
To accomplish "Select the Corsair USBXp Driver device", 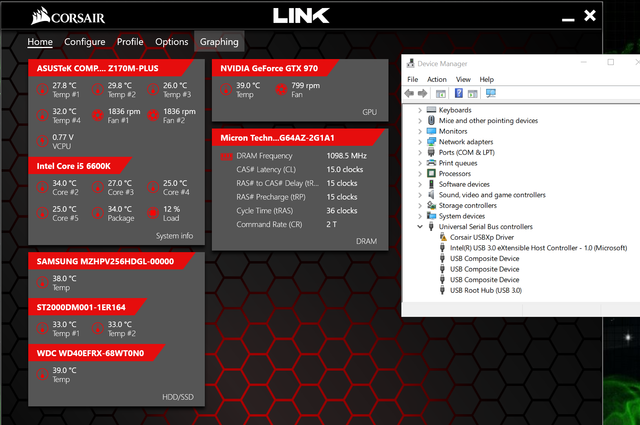I will tap(482, 237).
